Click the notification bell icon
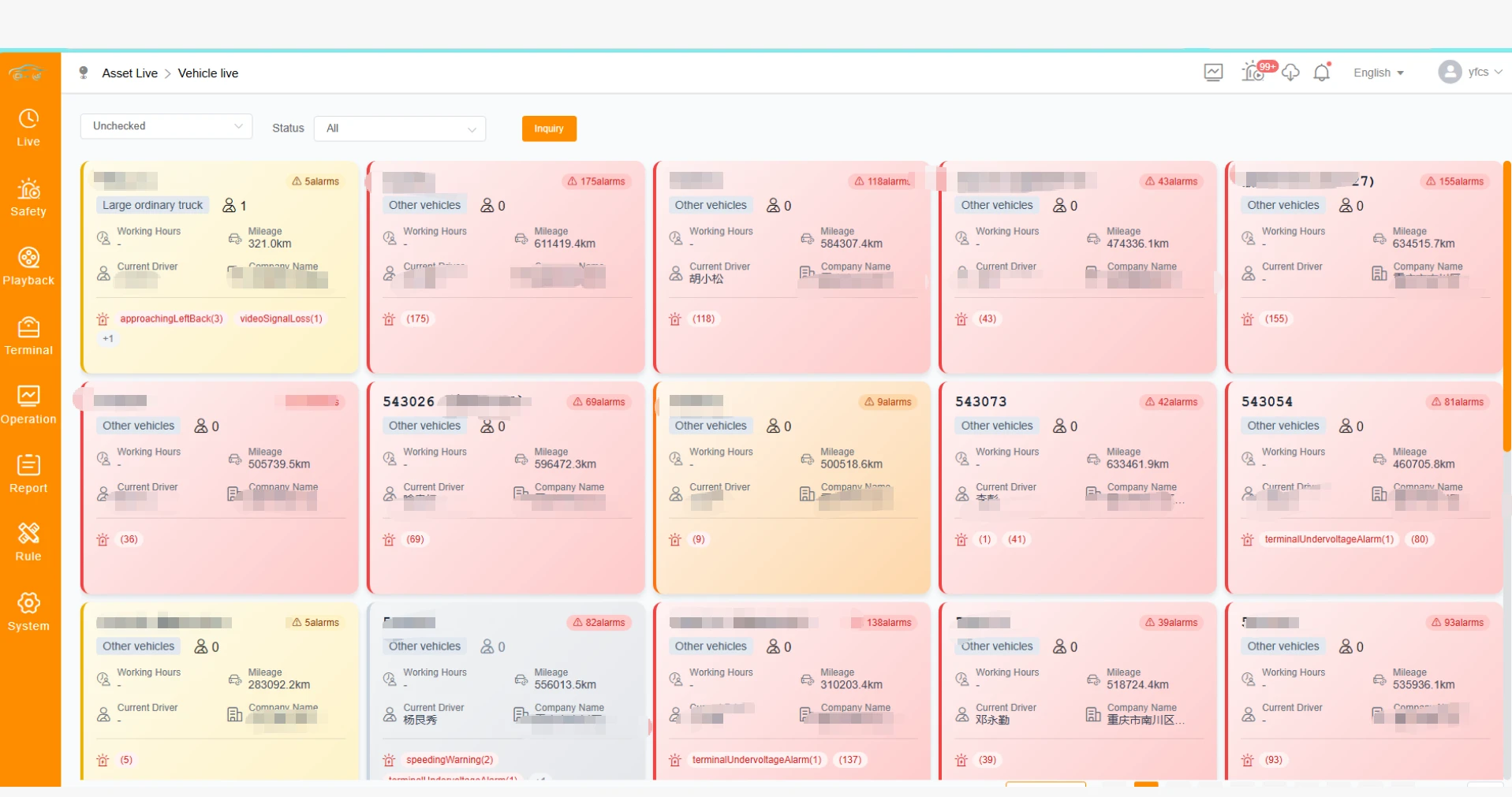This screenshot has width=1512, height=797. tap(1322, 73)
